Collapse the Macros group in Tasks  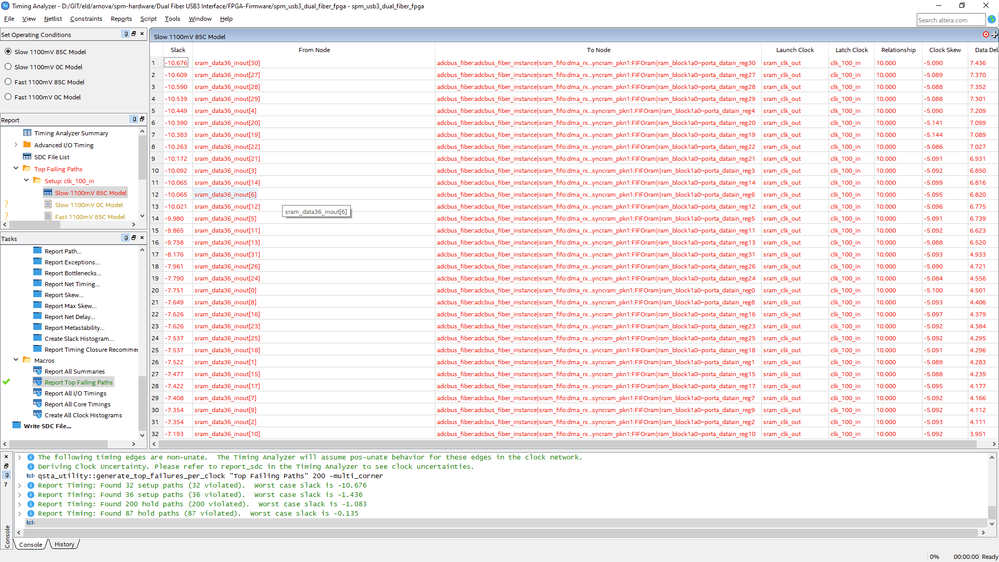tap(15, 360)
